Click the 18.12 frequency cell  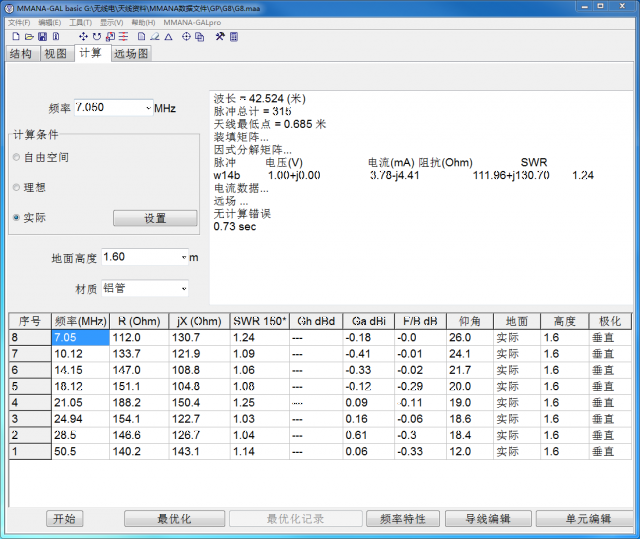[80, 386]
